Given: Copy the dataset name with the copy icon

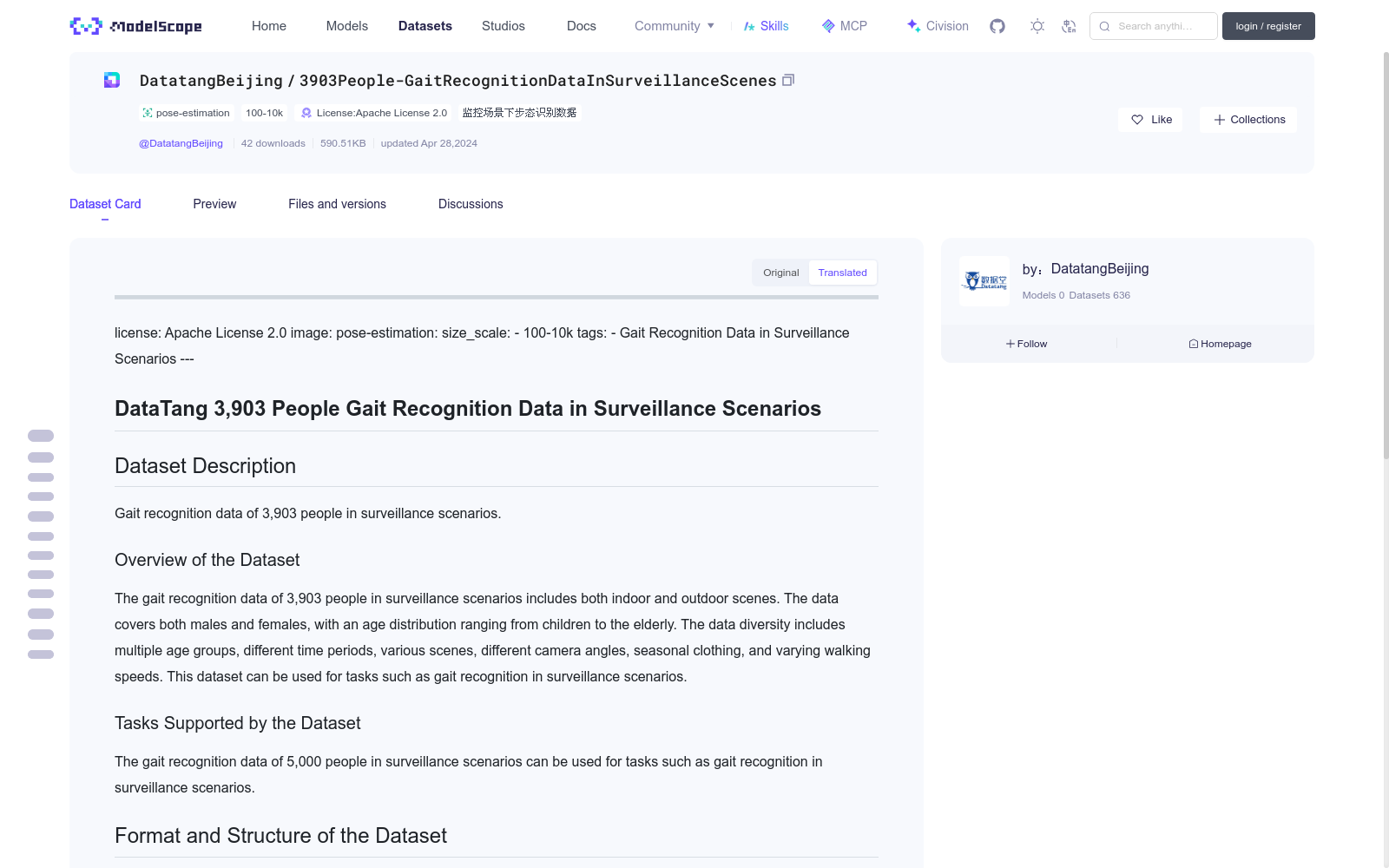Looking at the screenshot, I should 788,80.
